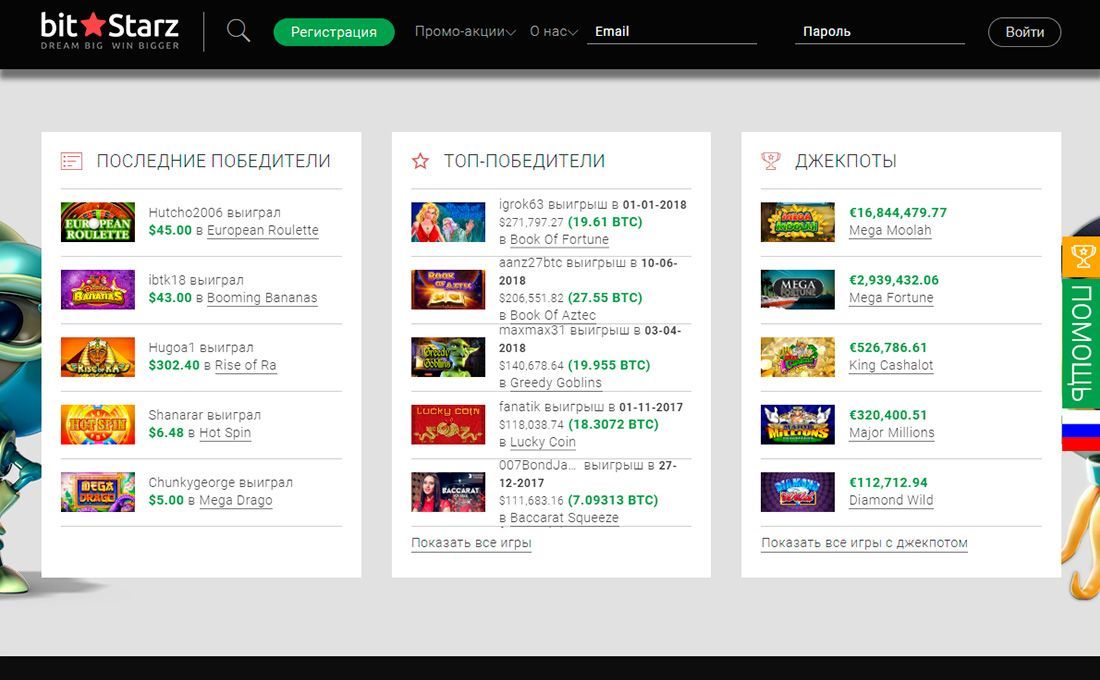Focus the Пароль password field

point(880,32)
